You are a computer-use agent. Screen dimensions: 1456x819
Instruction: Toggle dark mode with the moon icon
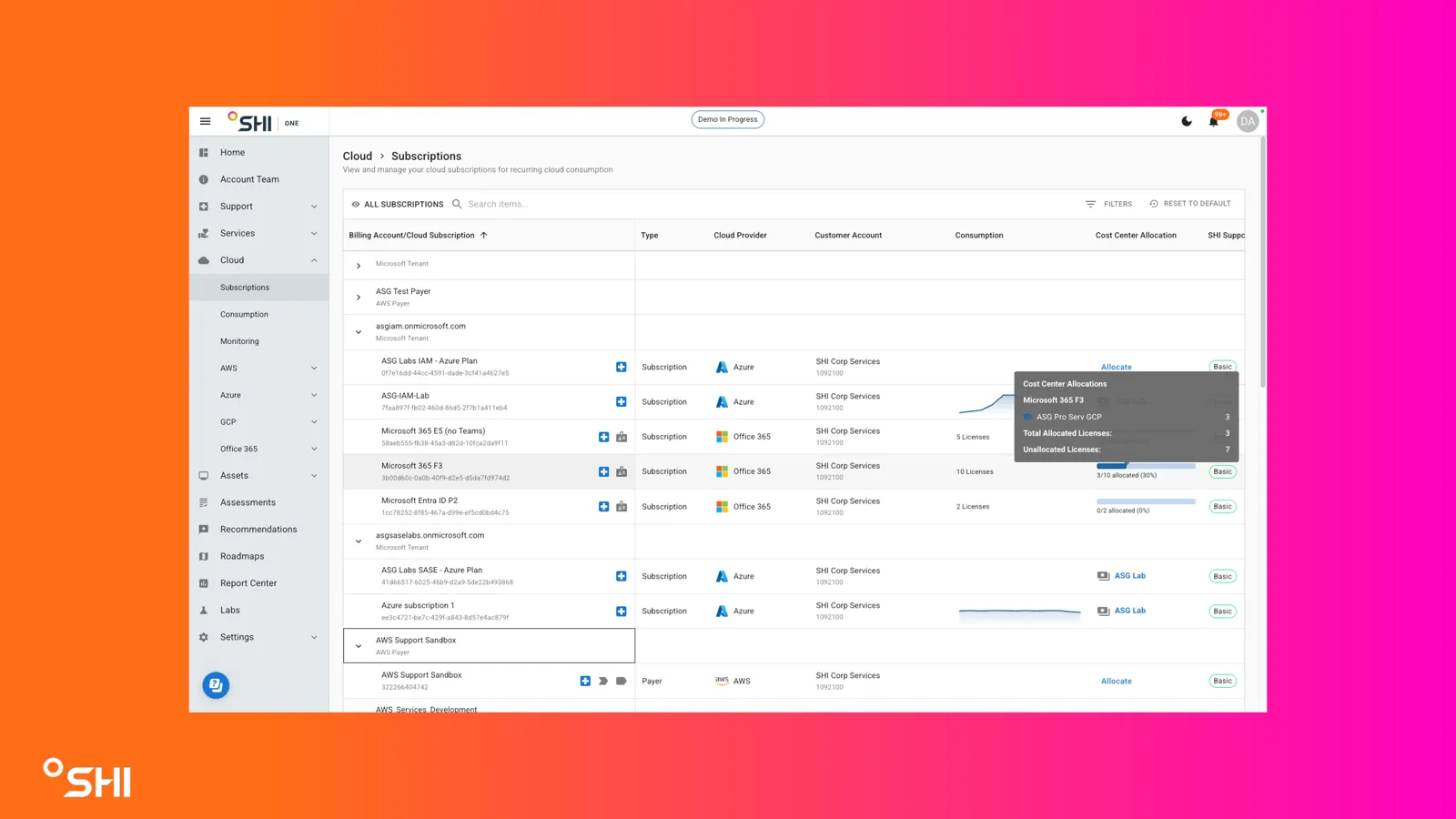[1187, 121]
